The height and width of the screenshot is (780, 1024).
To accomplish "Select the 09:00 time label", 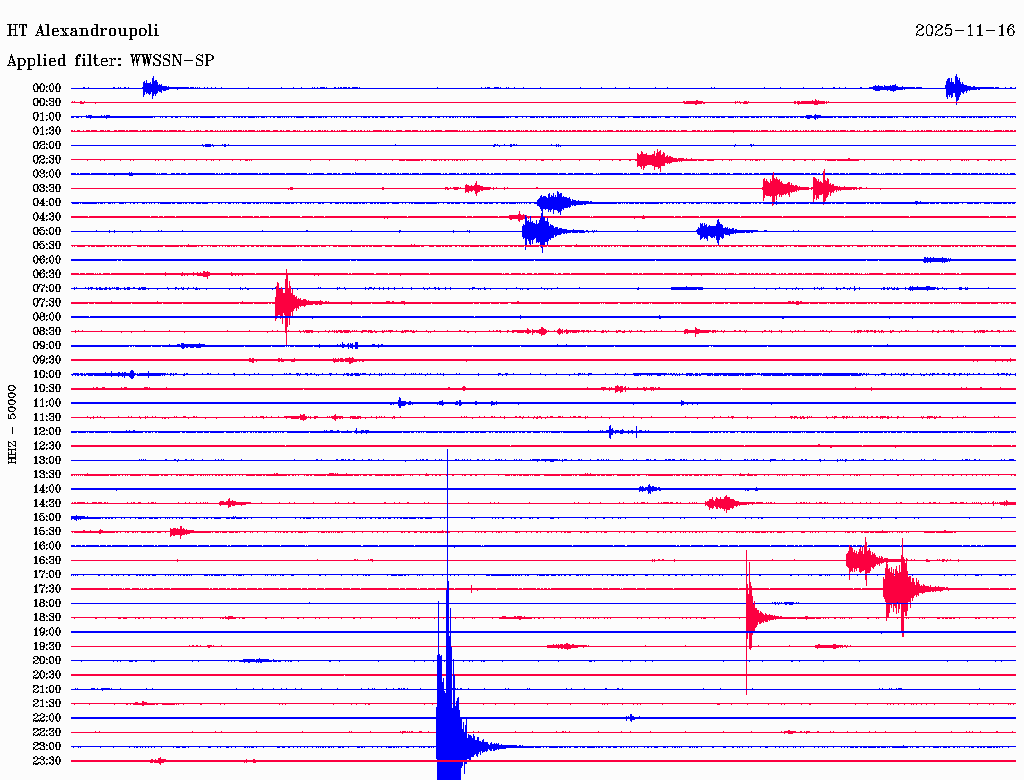I will tap(47, 346).
